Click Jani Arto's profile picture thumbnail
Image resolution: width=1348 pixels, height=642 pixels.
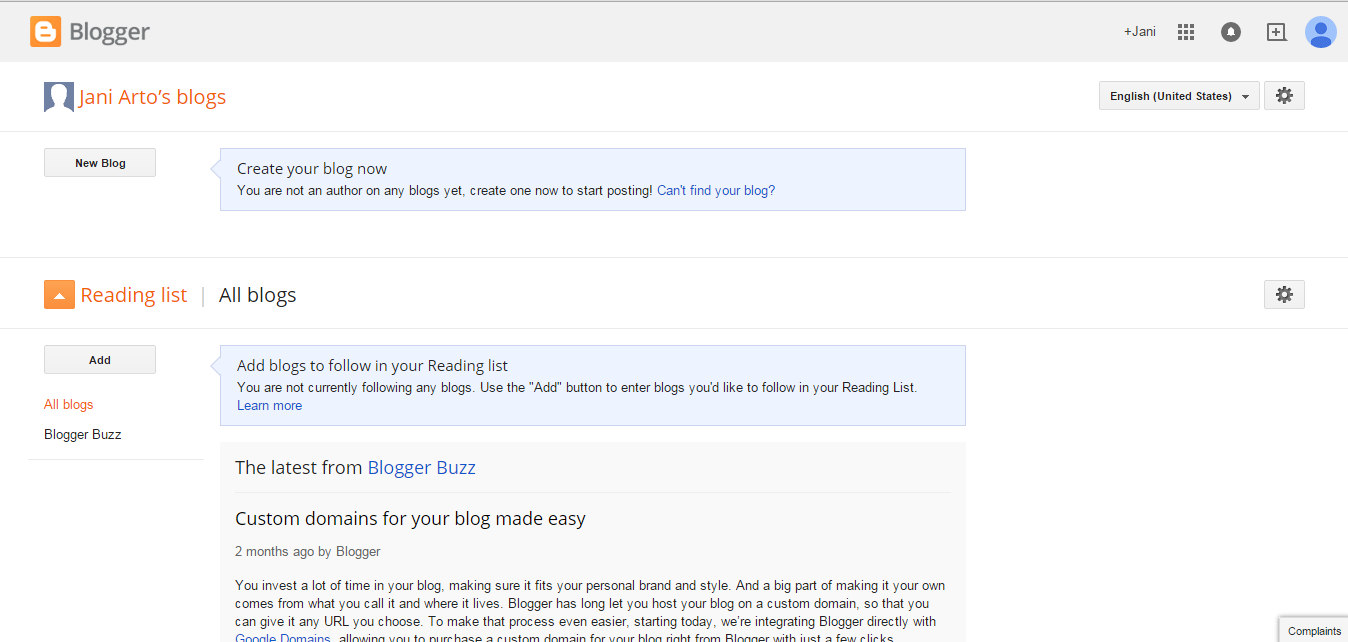click(x=59, y=97)
